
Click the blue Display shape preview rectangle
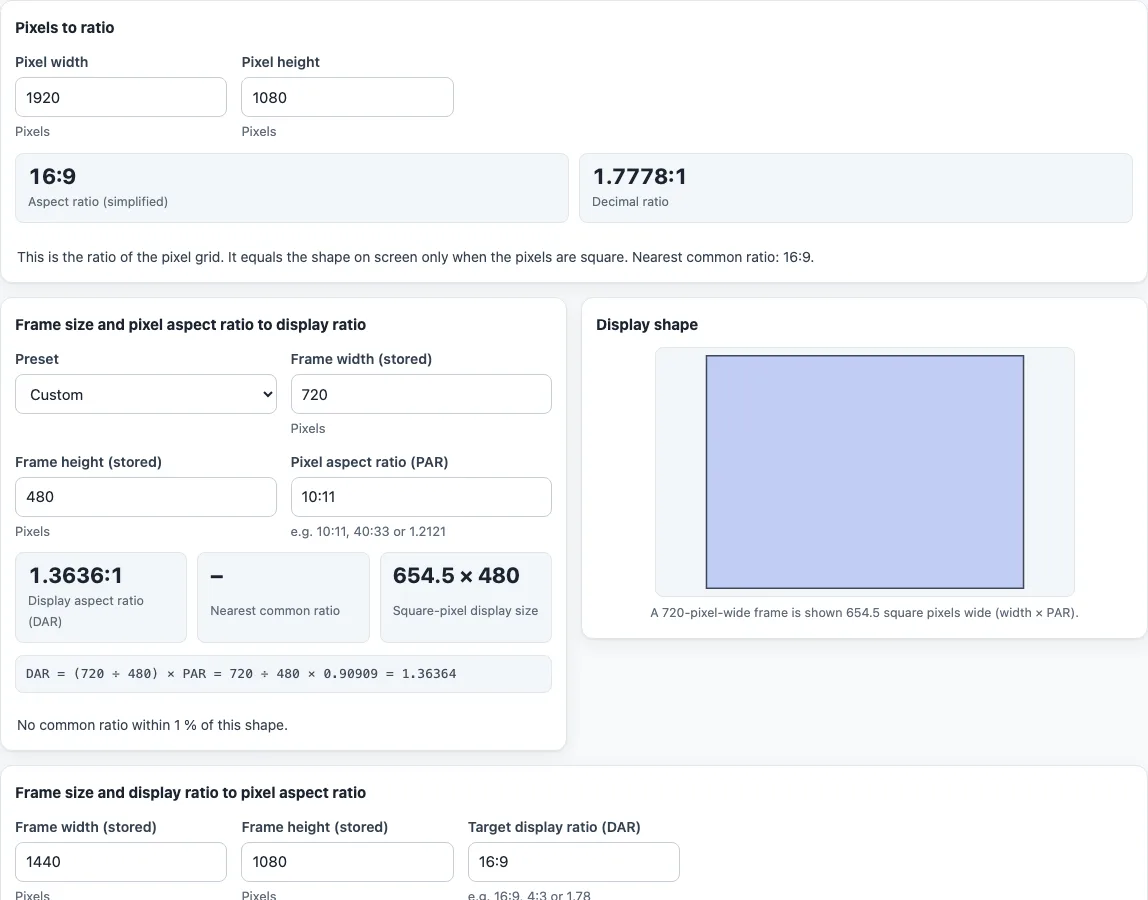865,472
